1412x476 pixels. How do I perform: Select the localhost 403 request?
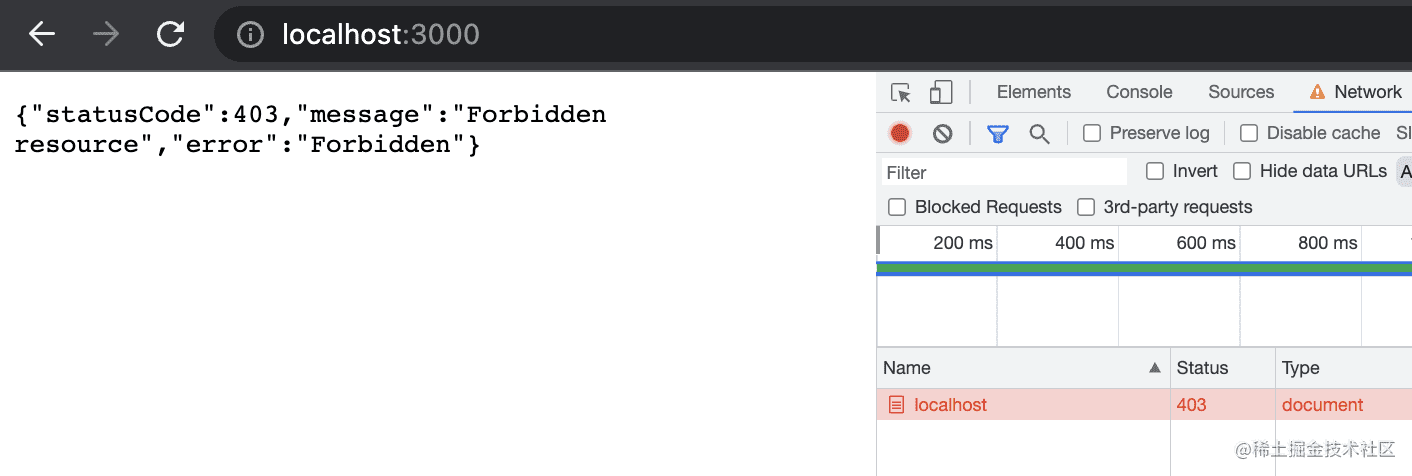click(x=950, y=405)
